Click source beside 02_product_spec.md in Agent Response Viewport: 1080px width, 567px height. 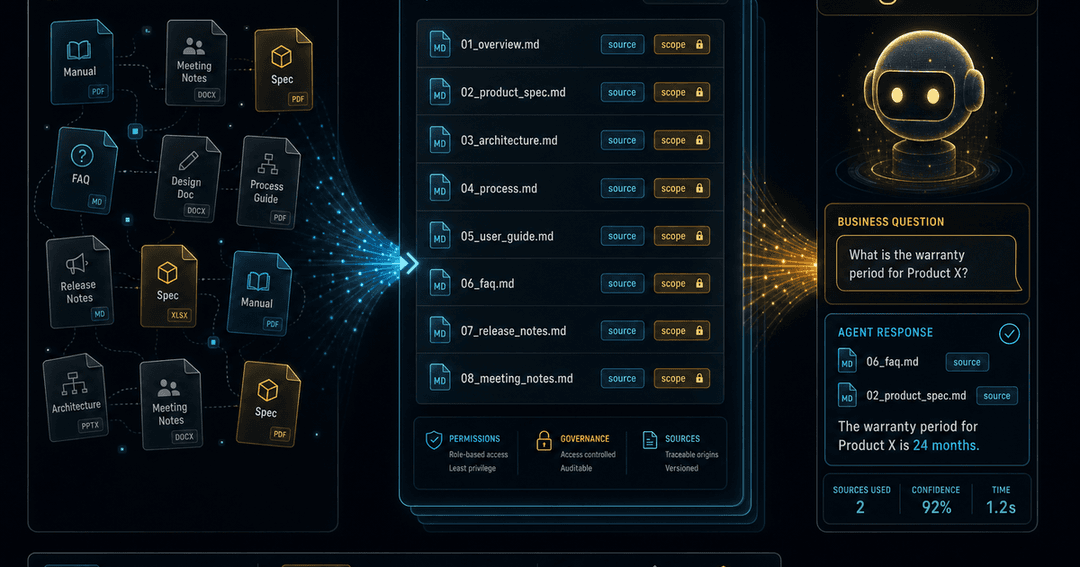pos(997,395)
